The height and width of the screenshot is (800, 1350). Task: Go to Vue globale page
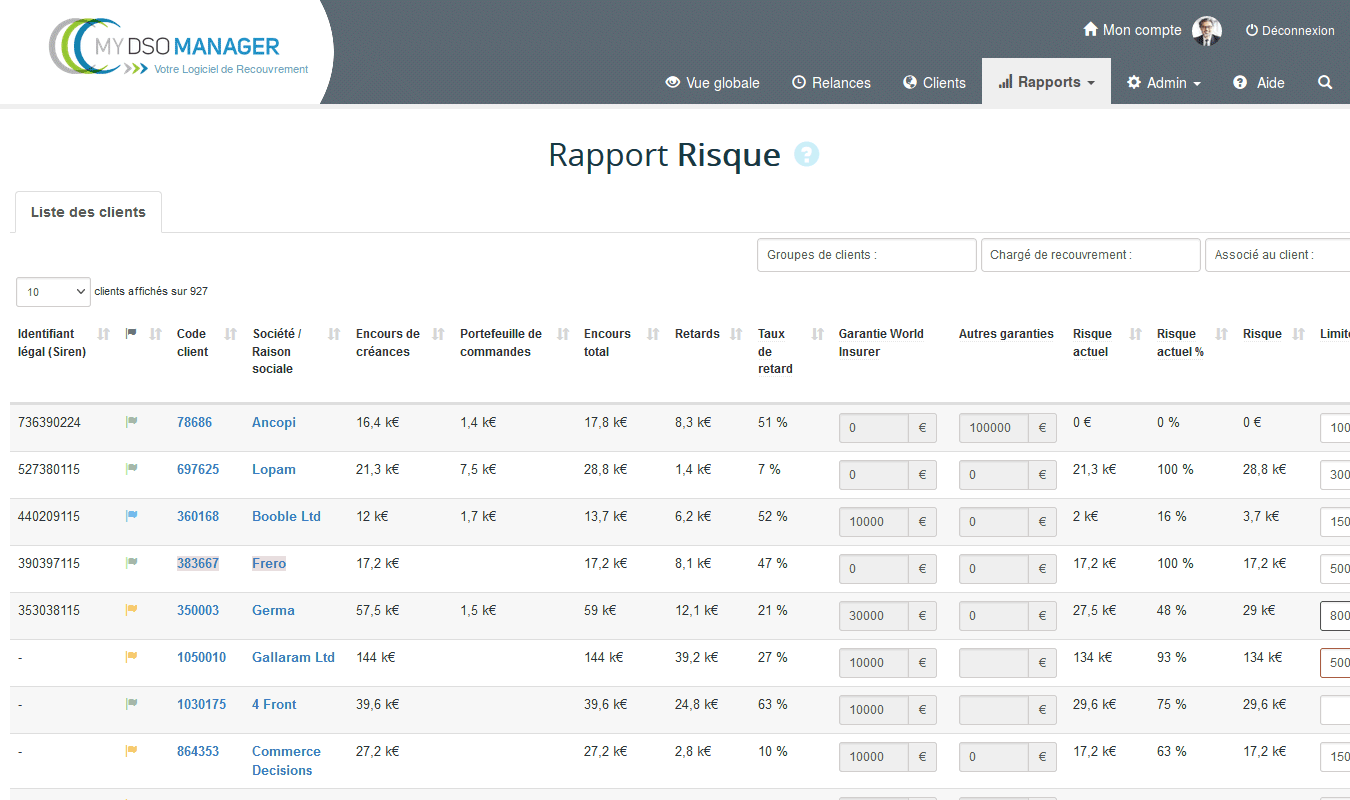click(x=712, y=83)
